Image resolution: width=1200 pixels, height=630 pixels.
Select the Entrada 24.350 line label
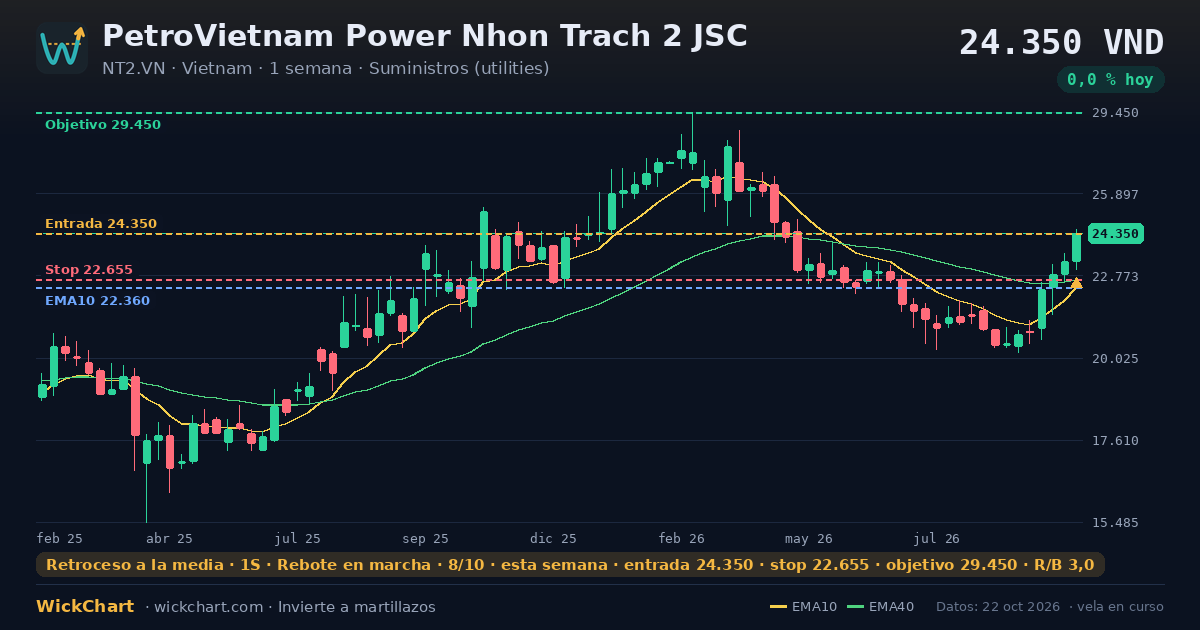(x=101, y=224)
